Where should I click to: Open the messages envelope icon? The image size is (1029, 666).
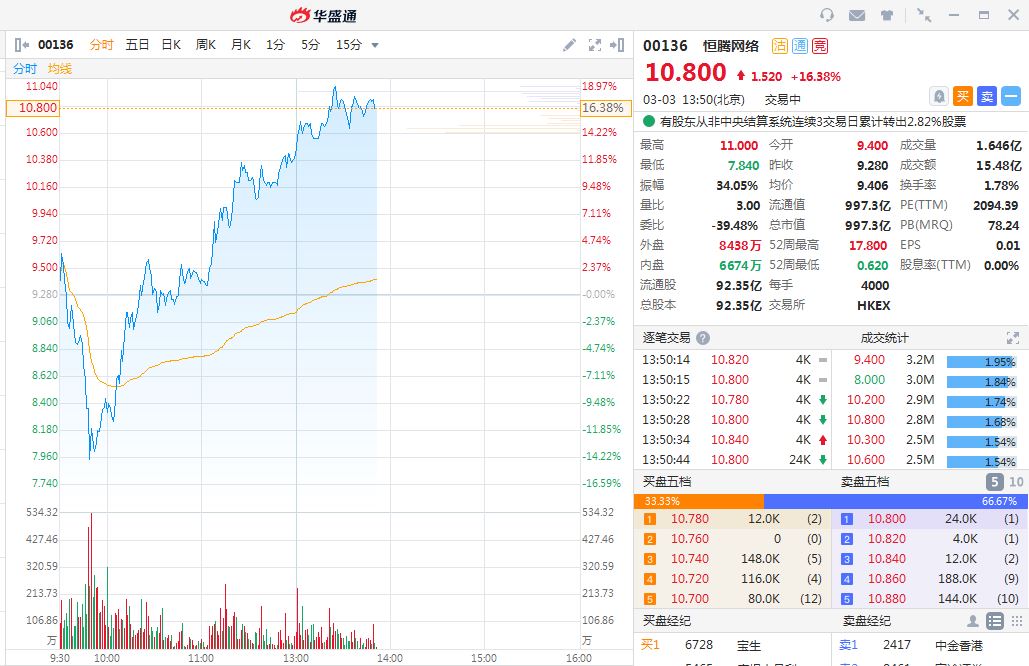click(x=856, y=15)
